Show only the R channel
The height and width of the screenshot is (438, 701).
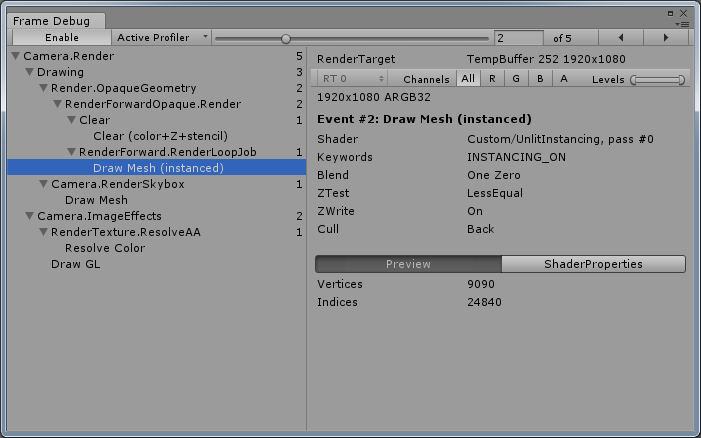point(491,79)
